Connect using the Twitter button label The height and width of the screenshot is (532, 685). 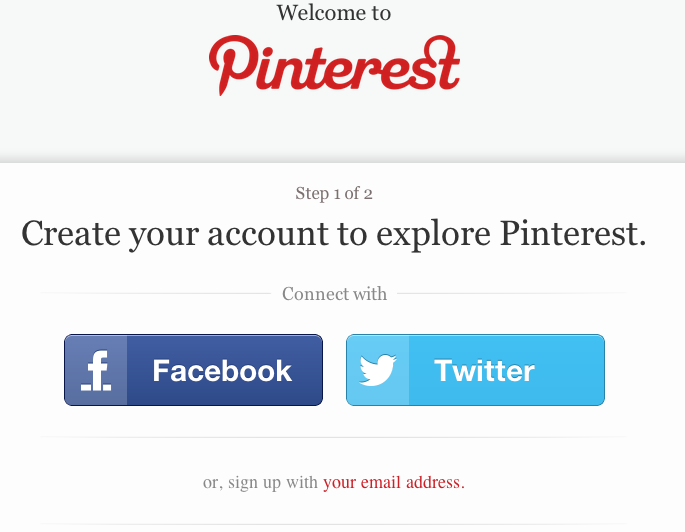484,371
